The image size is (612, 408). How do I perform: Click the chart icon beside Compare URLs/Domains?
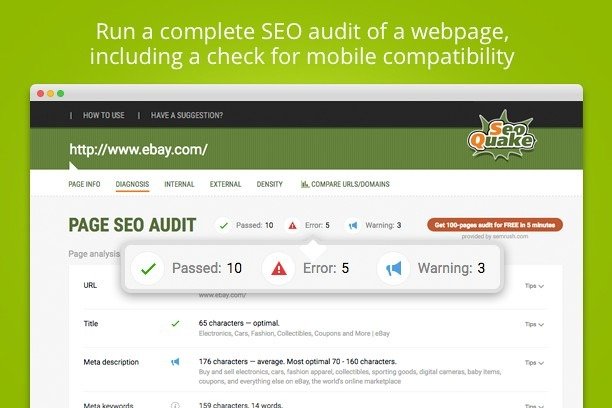click(305, 184)
